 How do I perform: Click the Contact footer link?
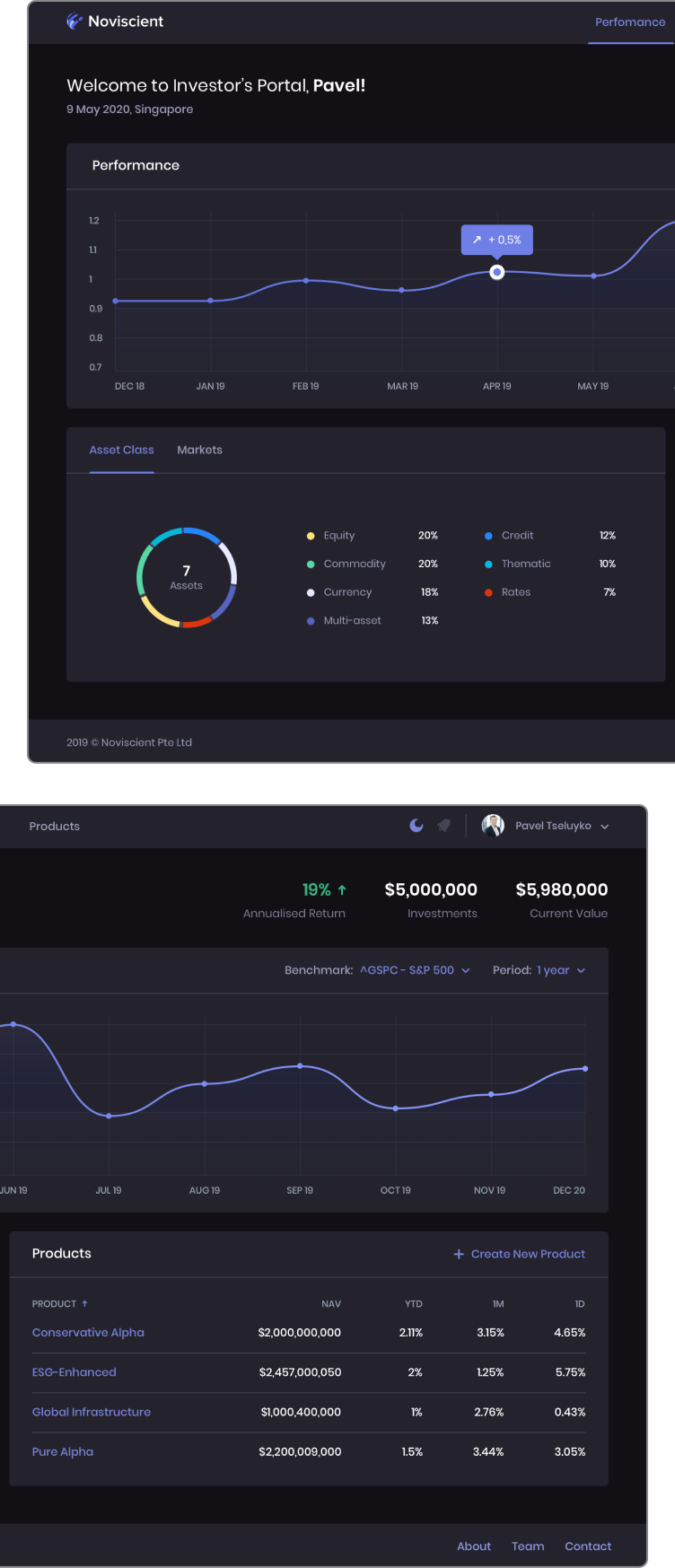point(588,1546)
